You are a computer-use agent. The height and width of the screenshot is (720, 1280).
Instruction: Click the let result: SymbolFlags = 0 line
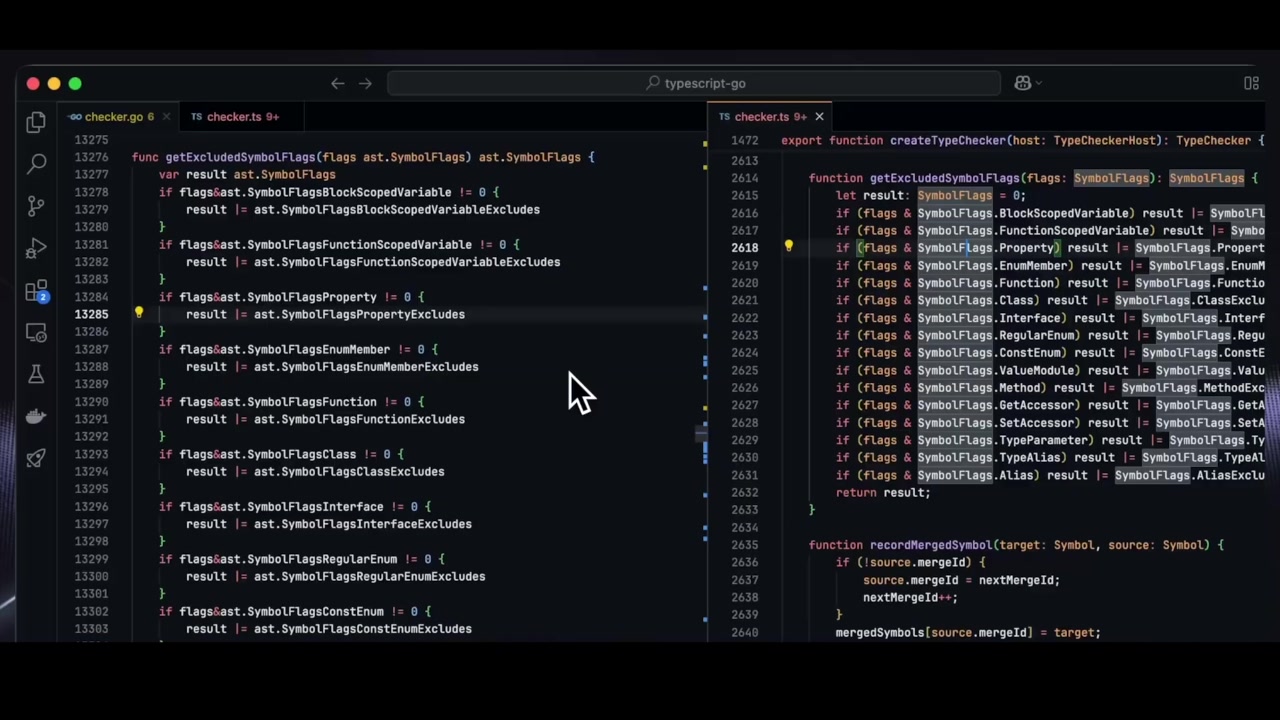931,195
